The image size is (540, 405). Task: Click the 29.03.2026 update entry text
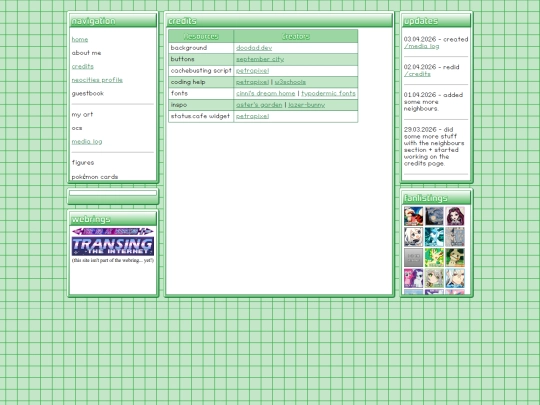[434, 146]
